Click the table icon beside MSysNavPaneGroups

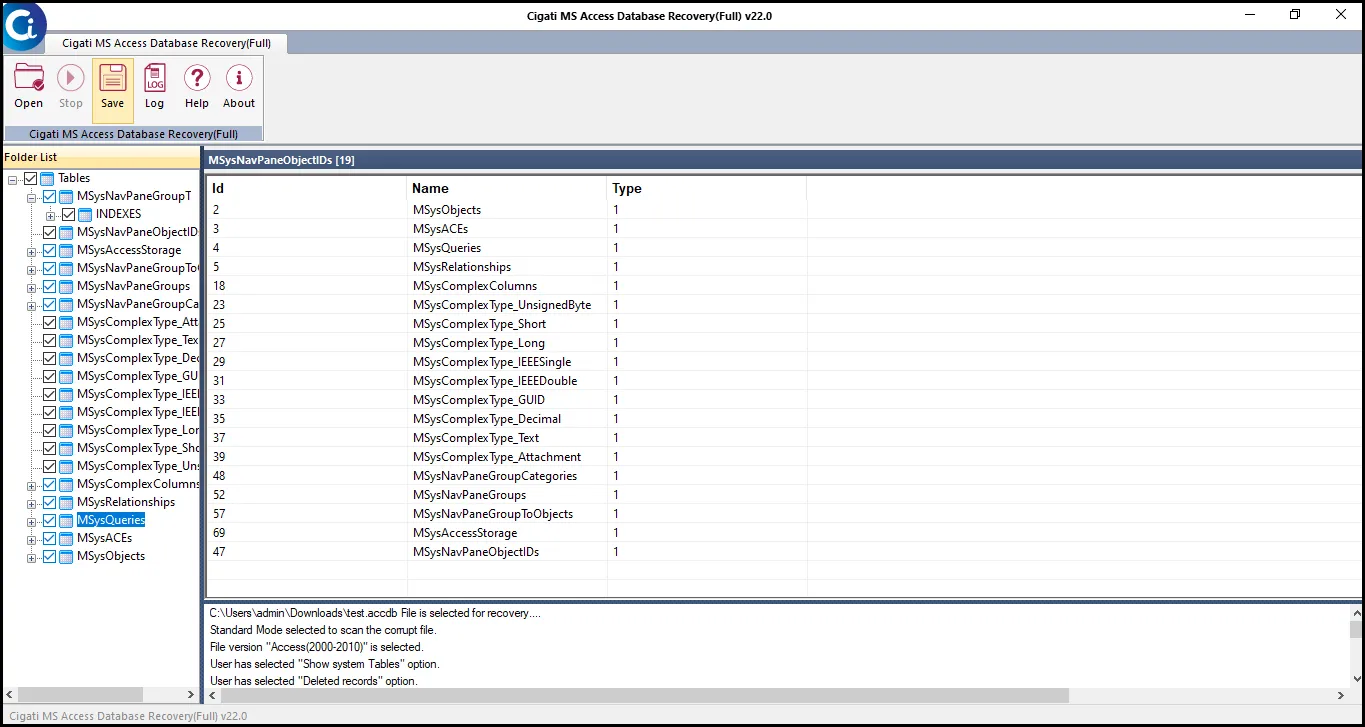(66, 286)
